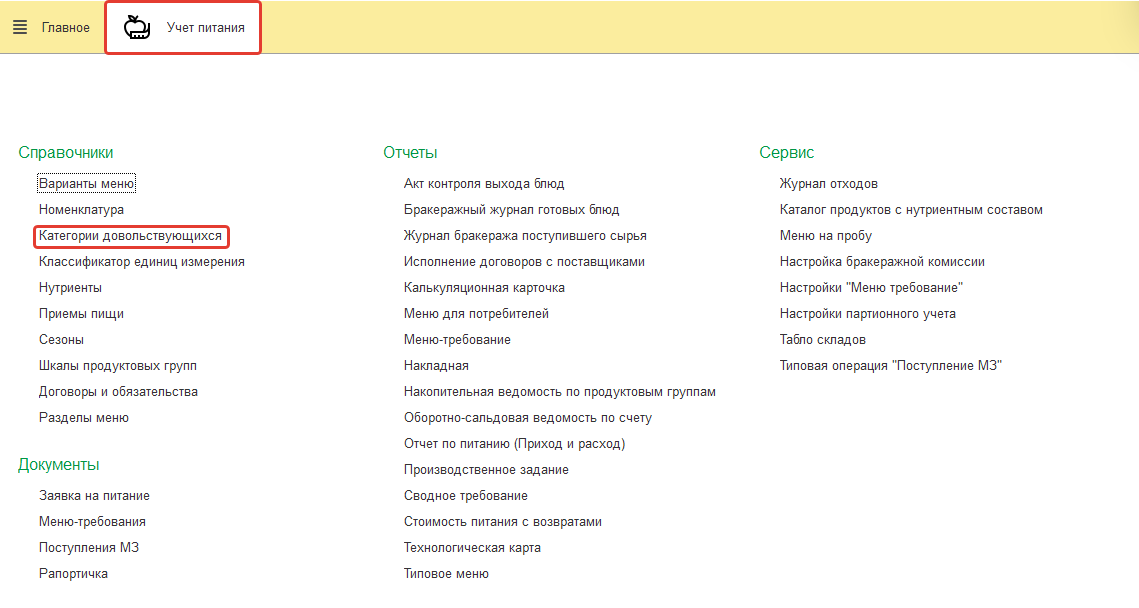Launch Акт контроля выхода блюд report
This screenshot has height=608, width=1139.
pos(484,184)
